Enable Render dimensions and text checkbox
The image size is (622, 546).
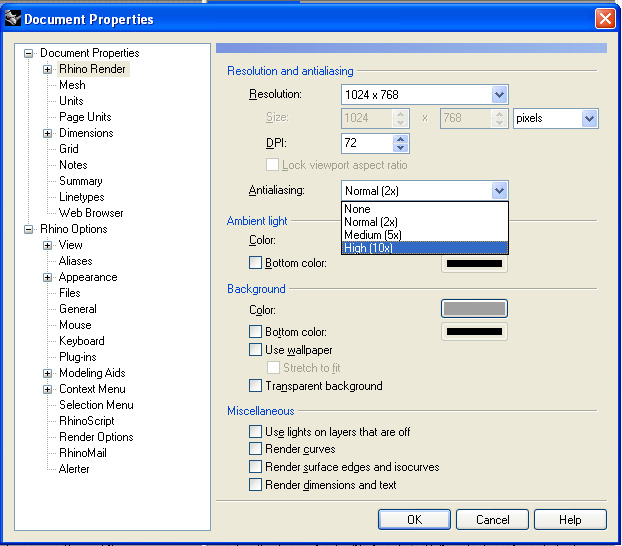tap(255, 484)
